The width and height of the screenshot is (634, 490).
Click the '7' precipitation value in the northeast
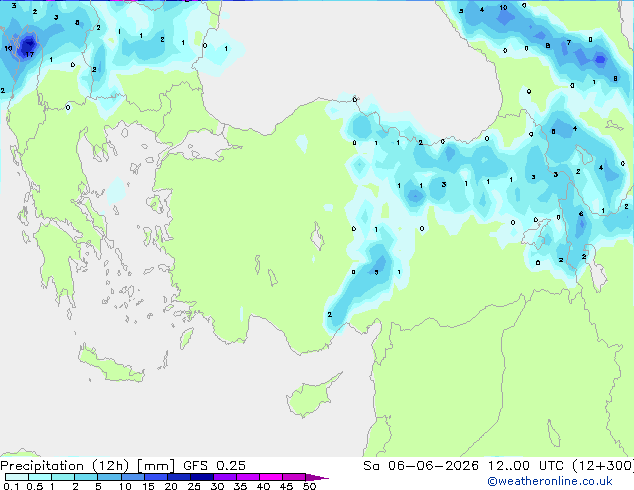568,42
